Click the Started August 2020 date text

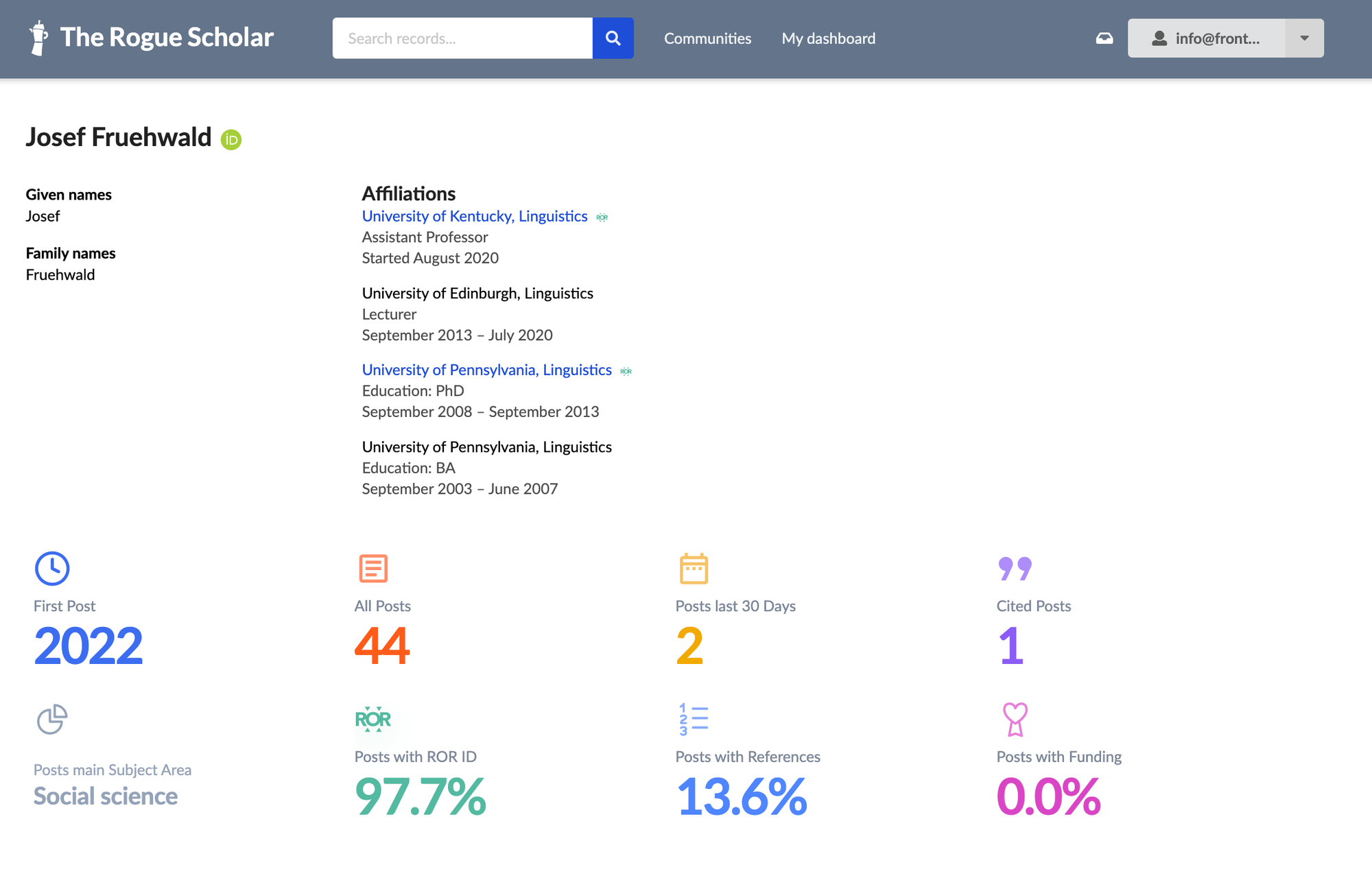pyautogui.click(x=430, y=258)
